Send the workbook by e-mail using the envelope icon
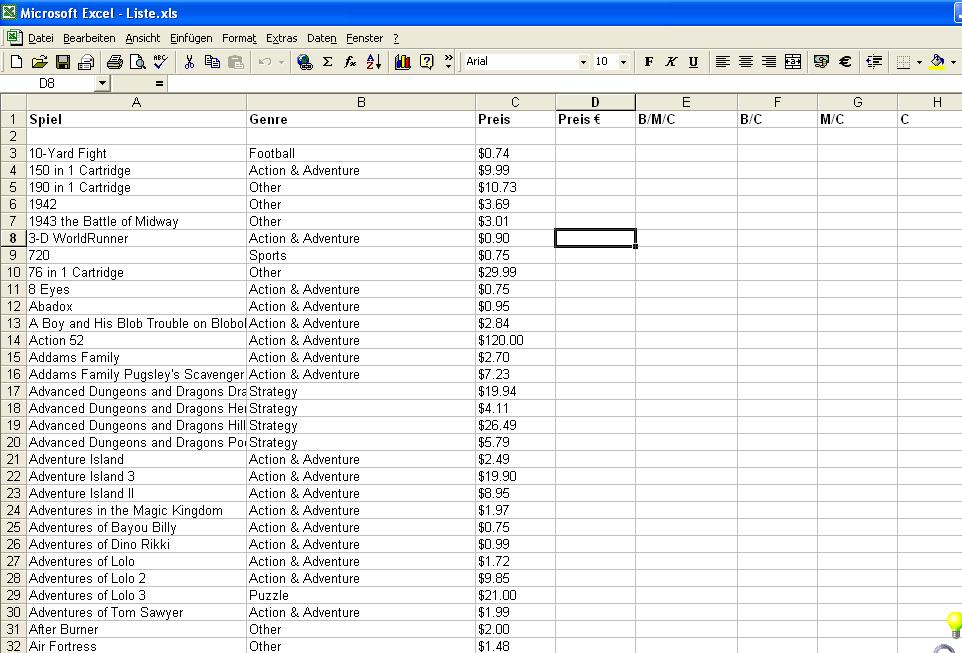Viewport: 962px width, 653px height. click(87, 62)
